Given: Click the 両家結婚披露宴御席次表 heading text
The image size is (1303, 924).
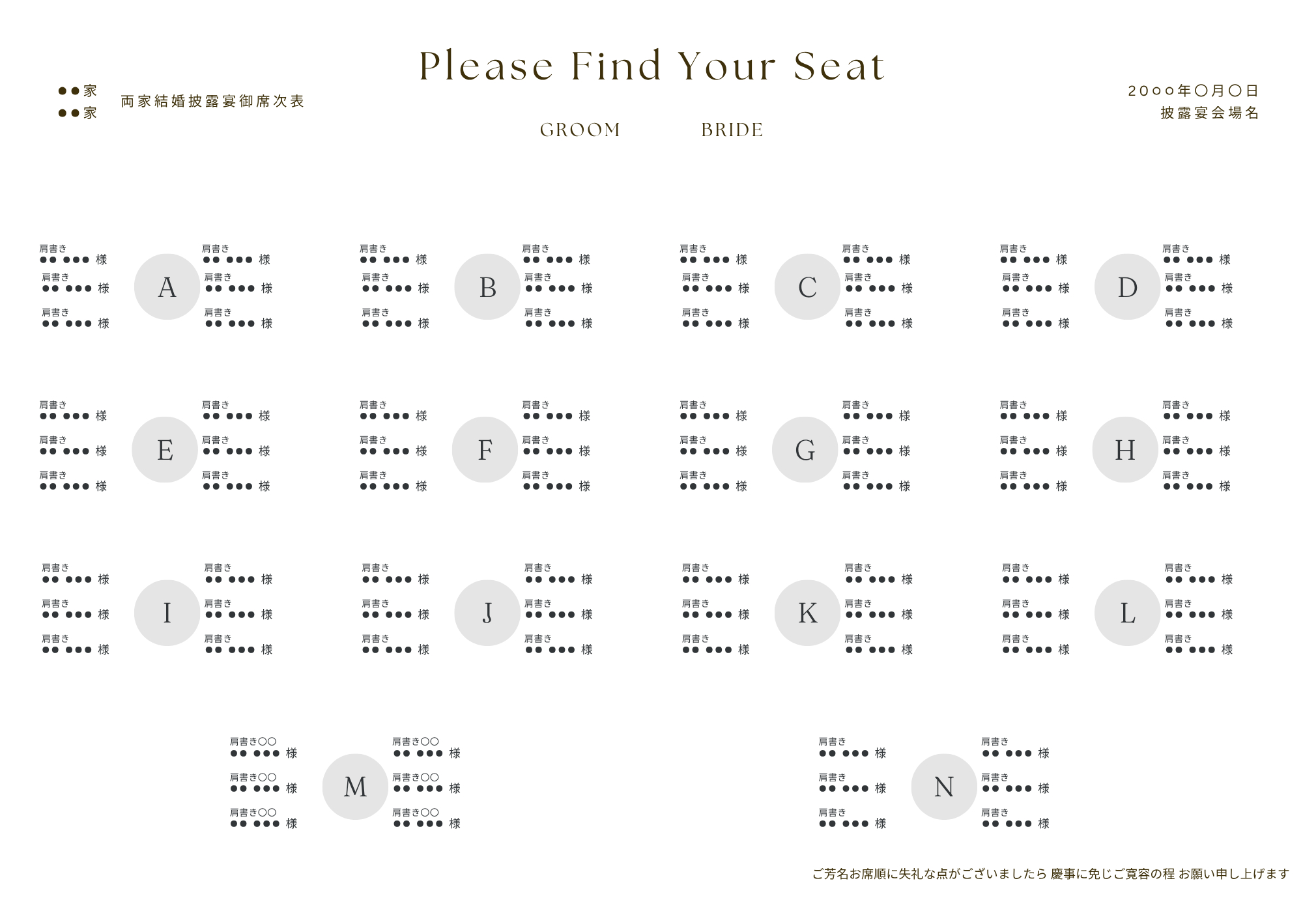Looking at the screenshot, I should point(212,102).
